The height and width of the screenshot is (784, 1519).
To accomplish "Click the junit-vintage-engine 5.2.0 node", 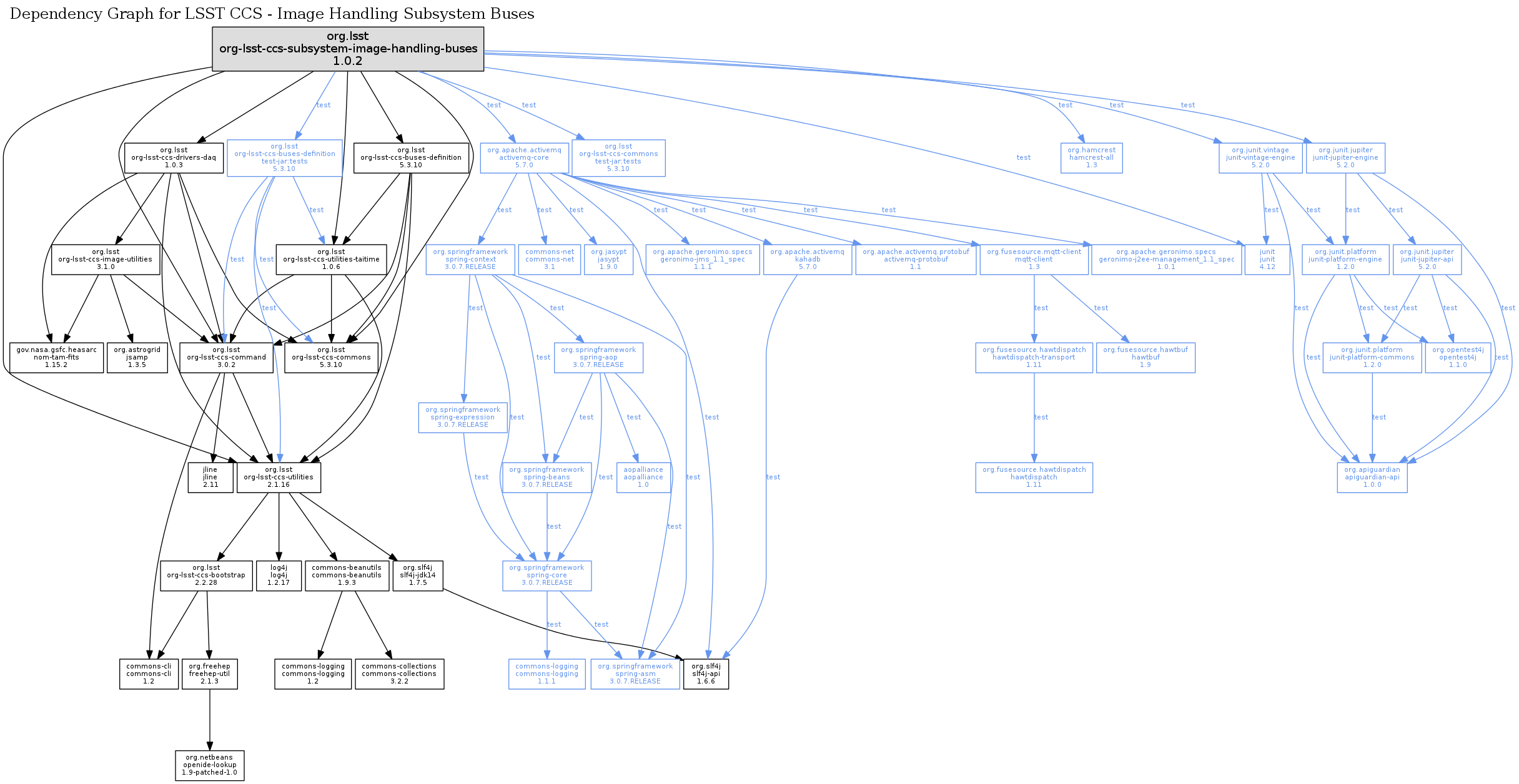I will [1260, 158].
